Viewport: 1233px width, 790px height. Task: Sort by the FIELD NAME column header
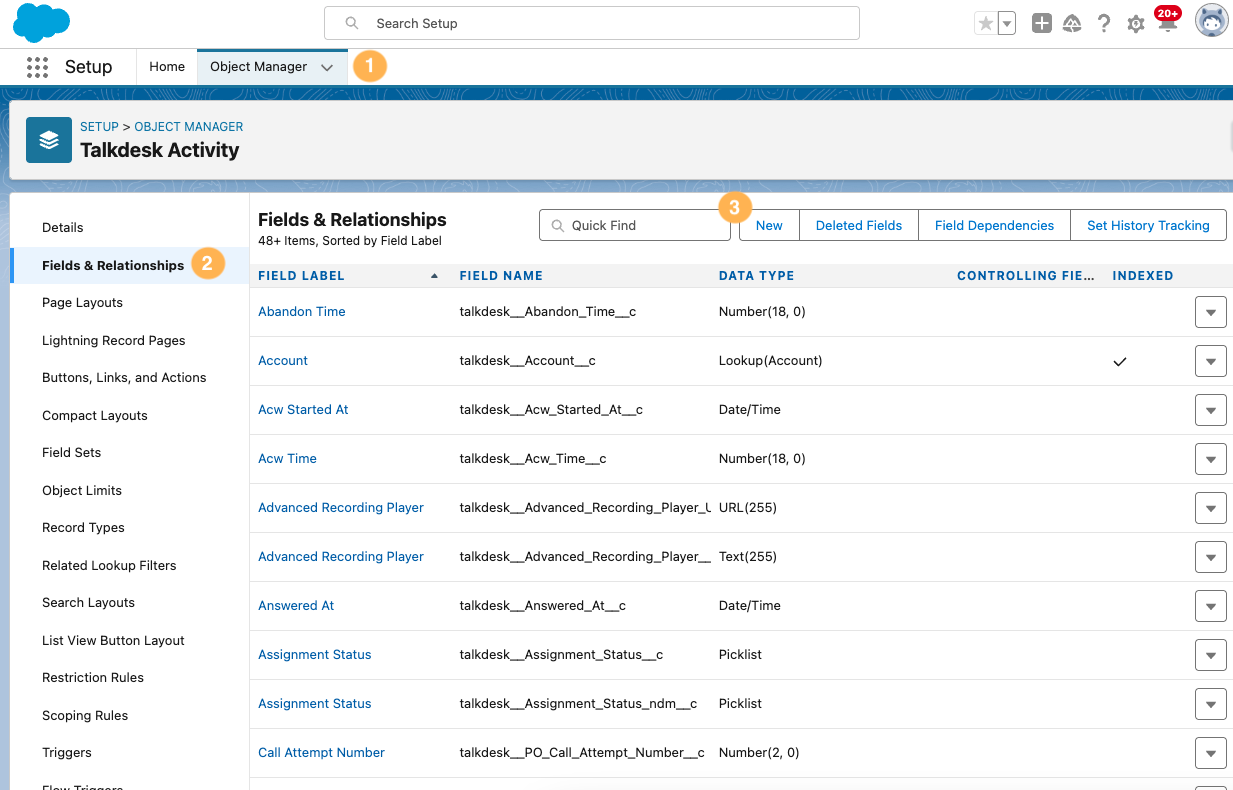click(501, 275)
